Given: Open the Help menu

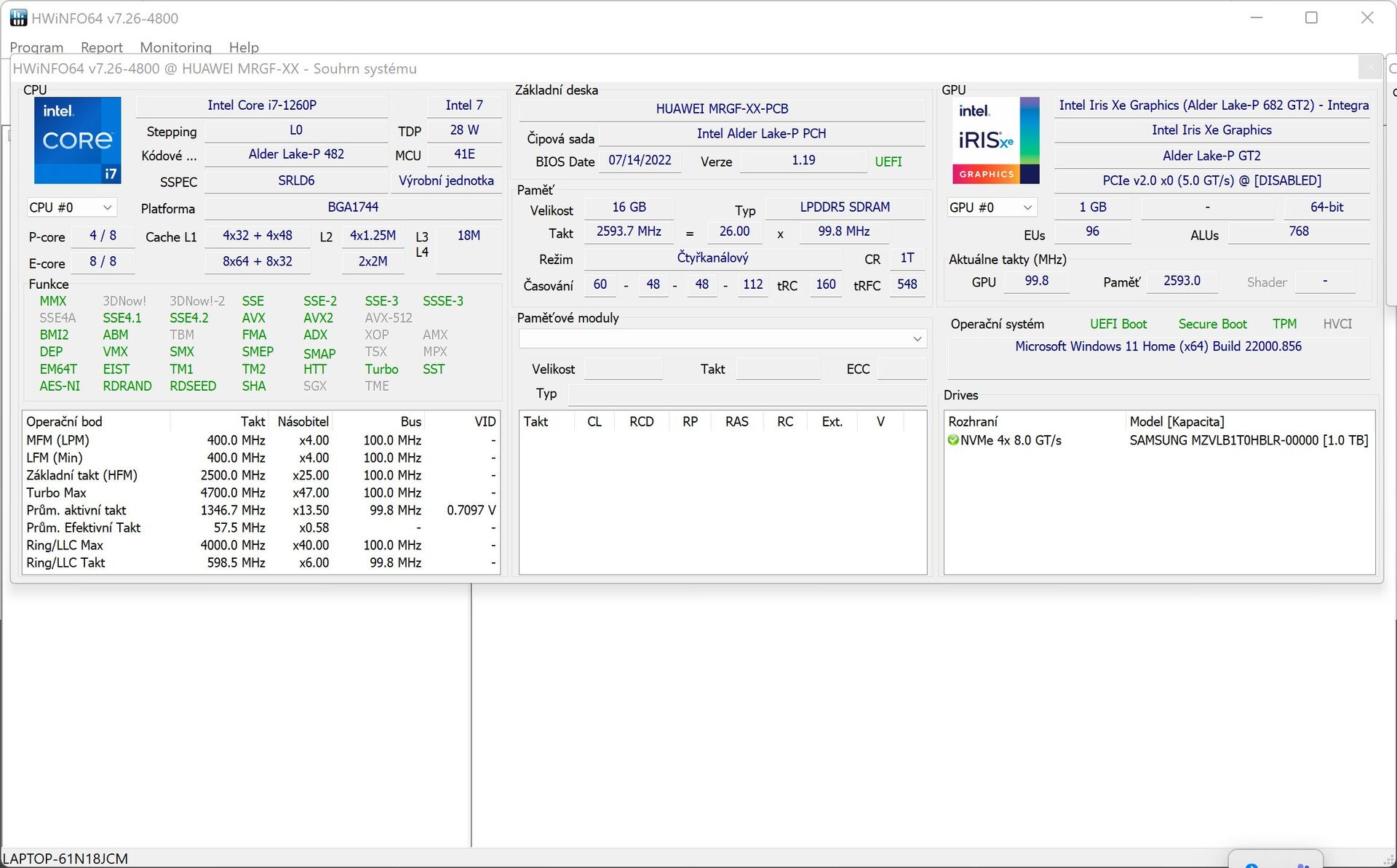Looking at the screenshot, I should point(244,47).
